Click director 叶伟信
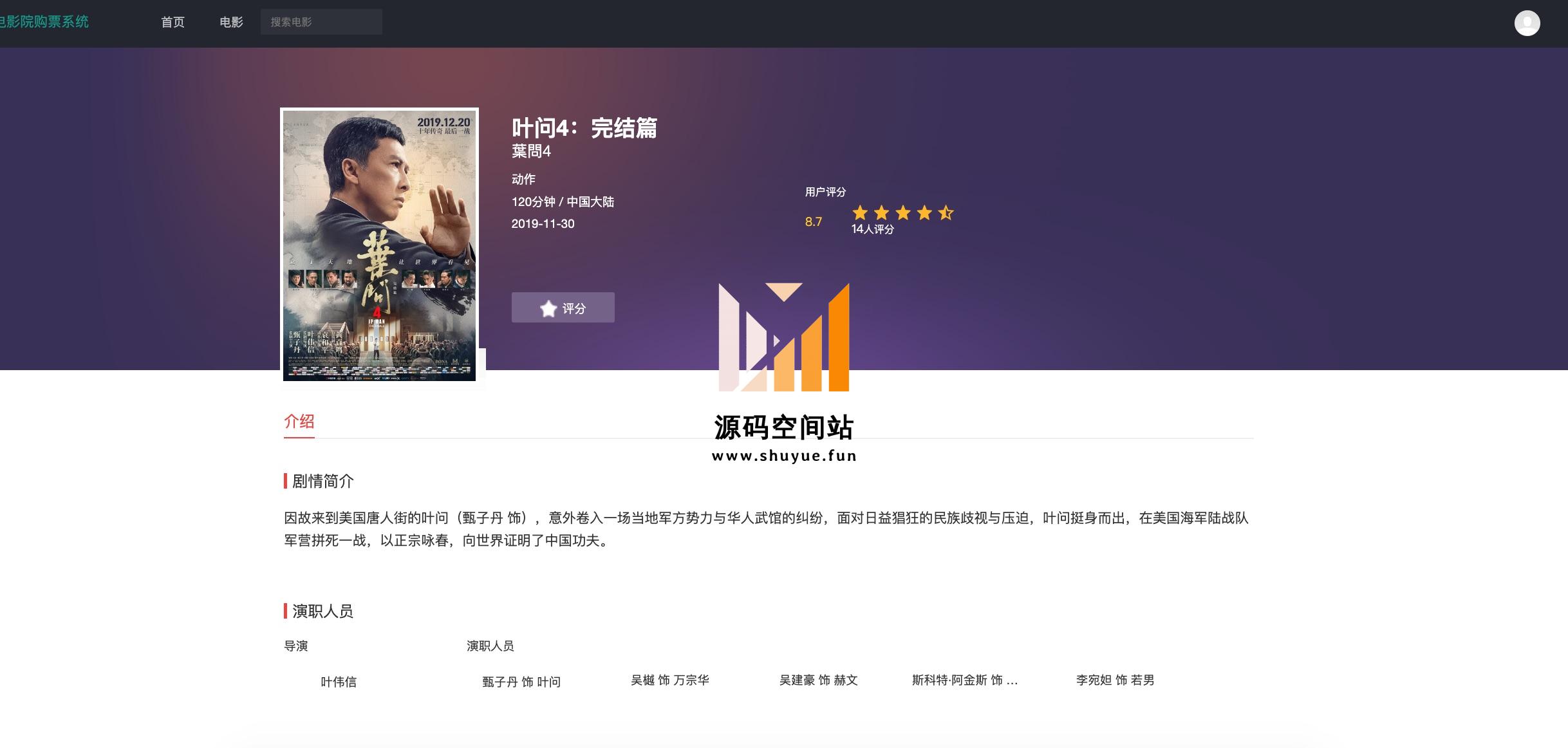The height and width of the screenshot is (748, 1568). (339, 682)
